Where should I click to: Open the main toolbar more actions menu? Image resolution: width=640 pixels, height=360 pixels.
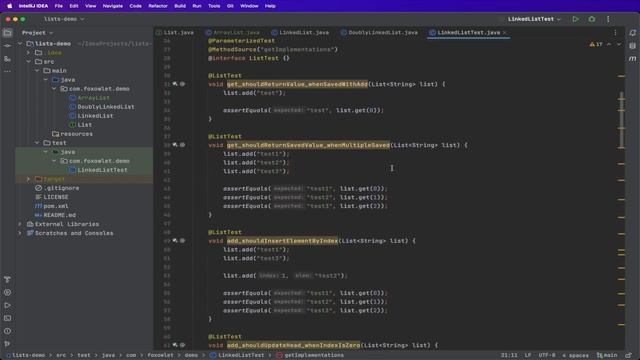tap(608, 19)
